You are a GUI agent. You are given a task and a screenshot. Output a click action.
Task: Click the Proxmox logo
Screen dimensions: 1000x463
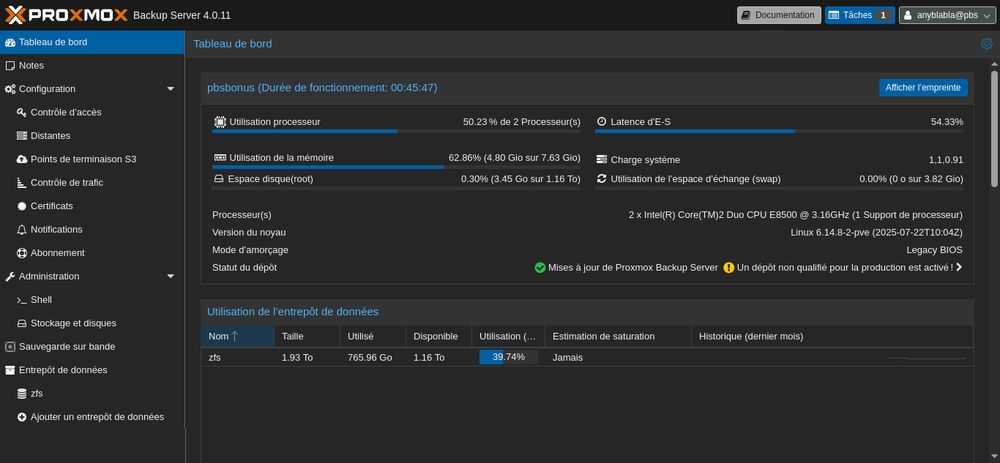point(66,14)
